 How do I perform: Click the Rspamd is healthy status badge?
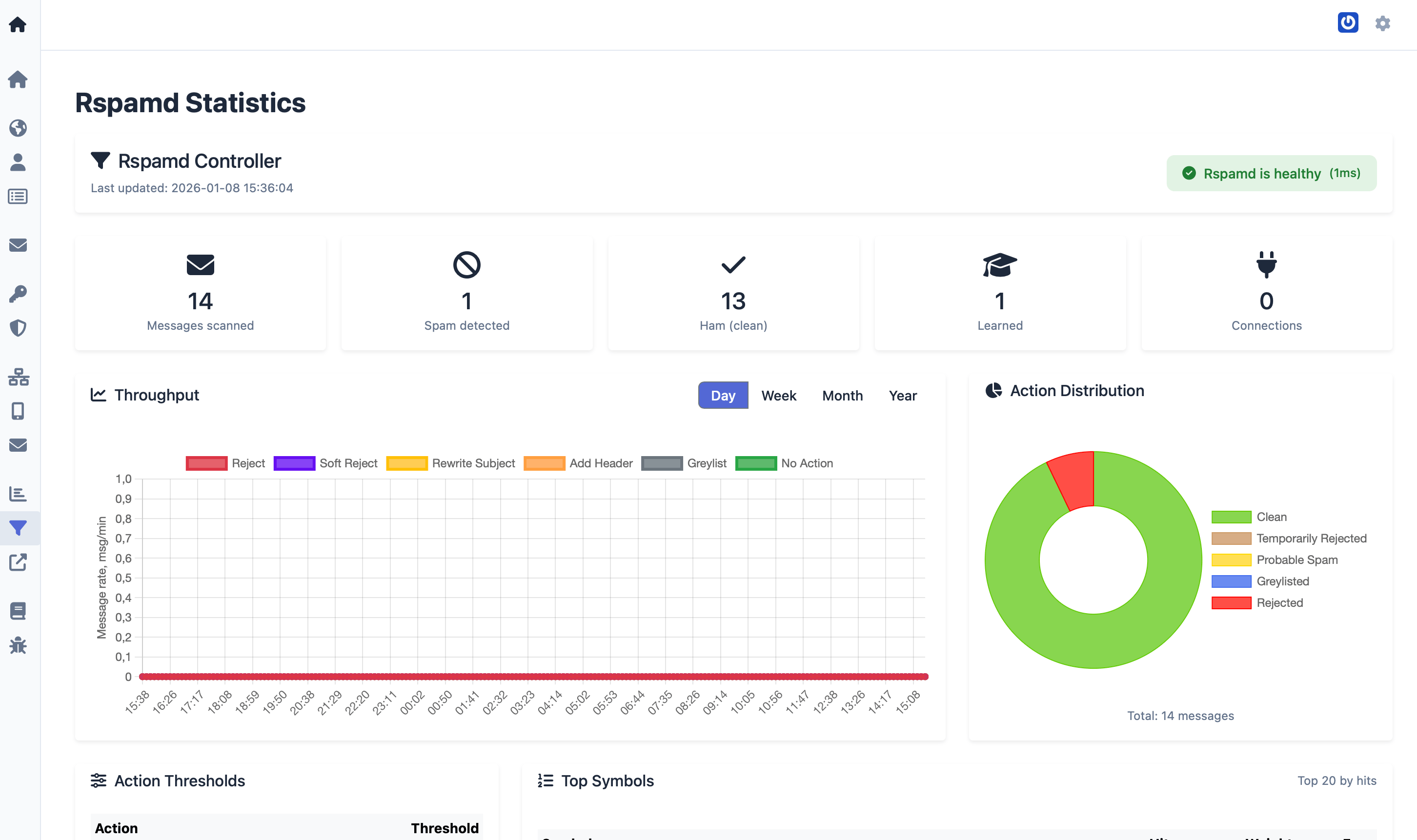1271,173
